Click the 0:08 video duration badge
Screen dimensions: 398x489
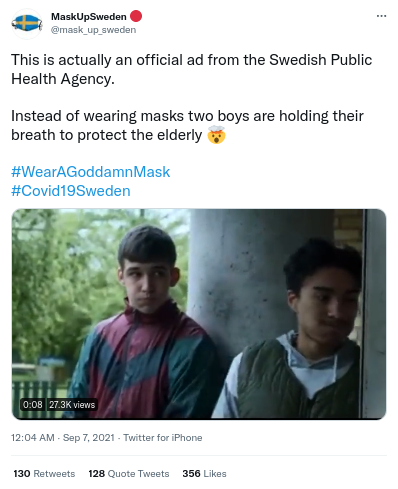click(x=33, y=405)
